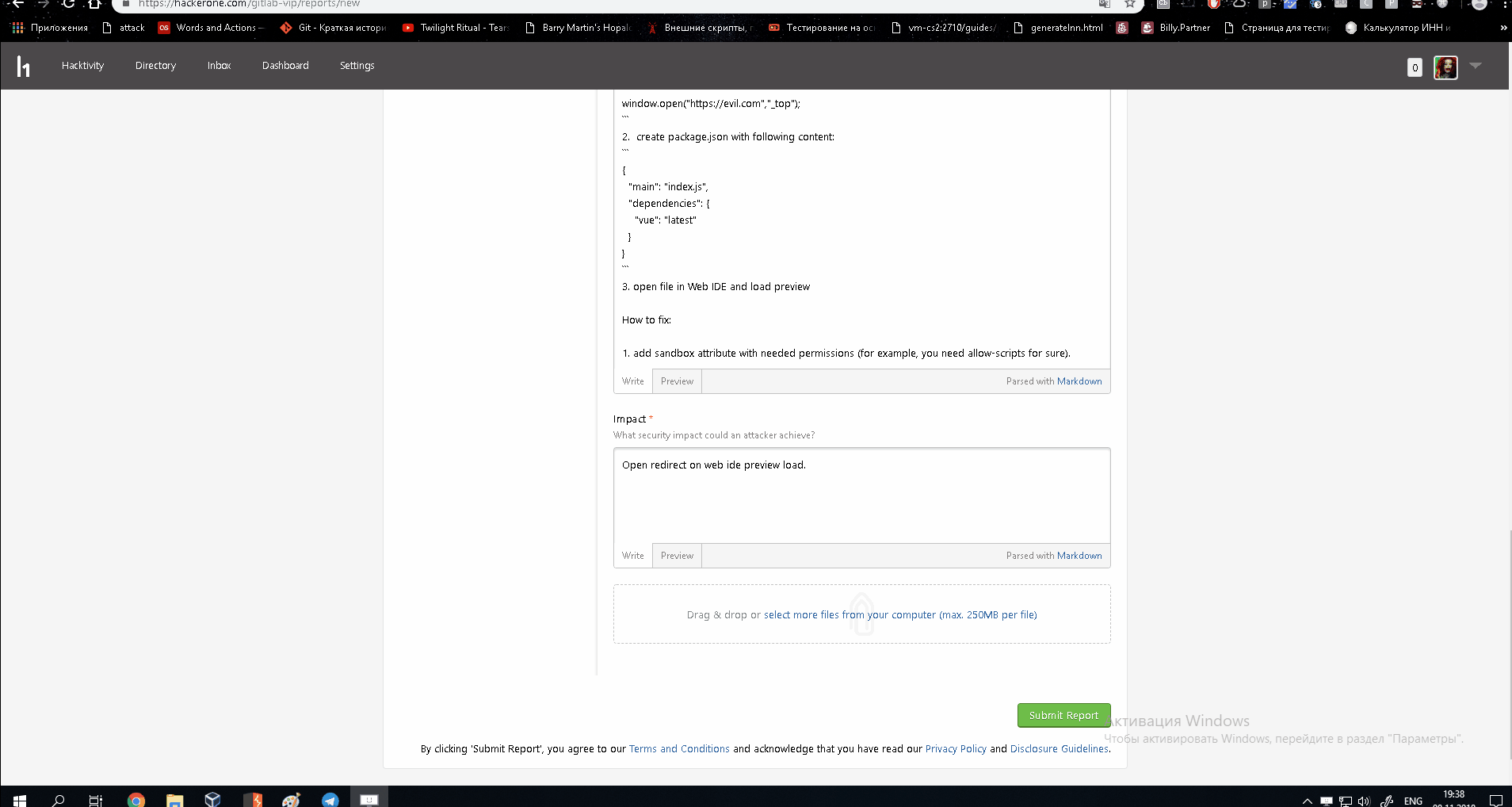Open the Terms and Conditions link
Image resolution: width=1512 pixels, height=807 pixels.
679,749
